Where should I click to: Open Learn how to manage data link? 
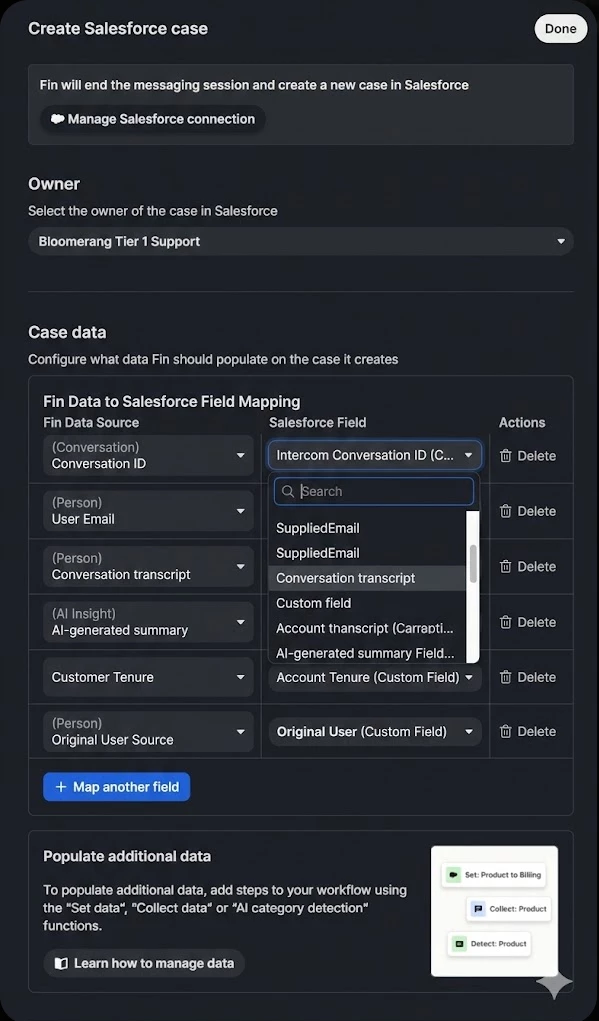point(144,963)
